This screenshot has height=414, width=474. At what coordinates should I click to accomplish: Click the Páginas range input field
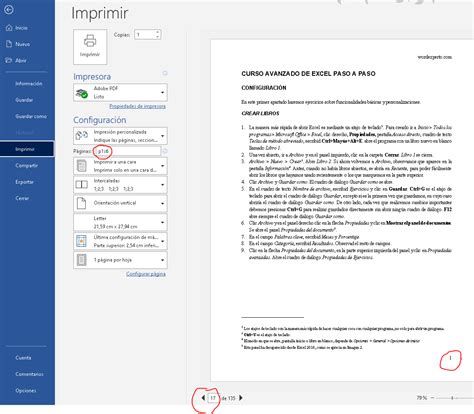[x=127, y=151]
